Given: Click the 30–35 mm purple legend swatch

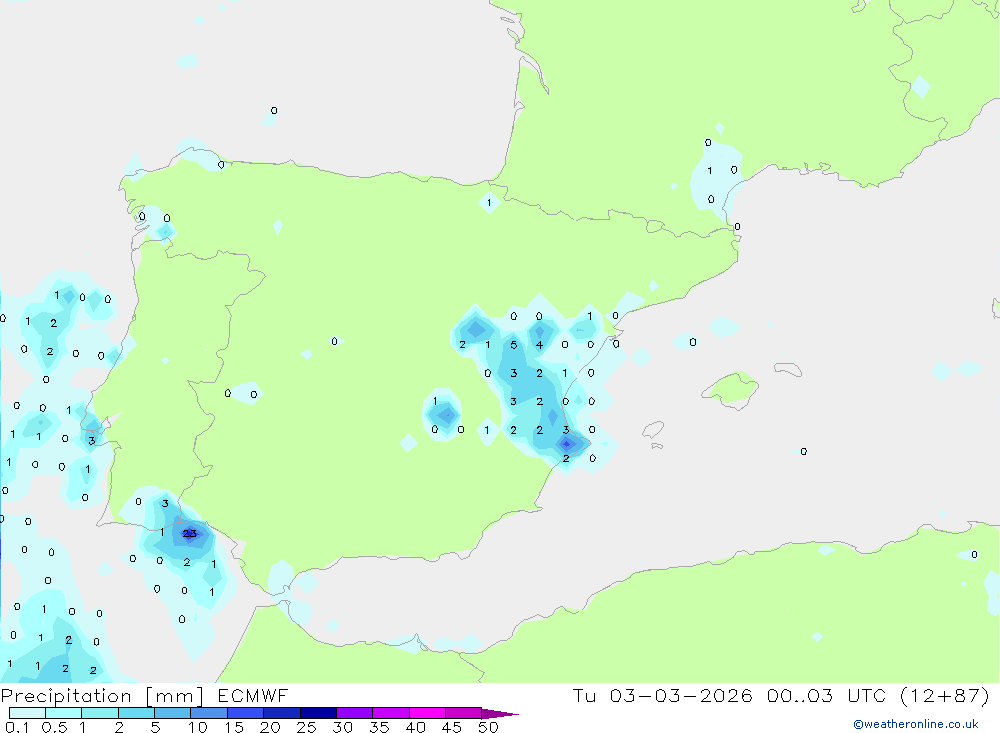Looking at the screenshot, I should coord(354,713).
